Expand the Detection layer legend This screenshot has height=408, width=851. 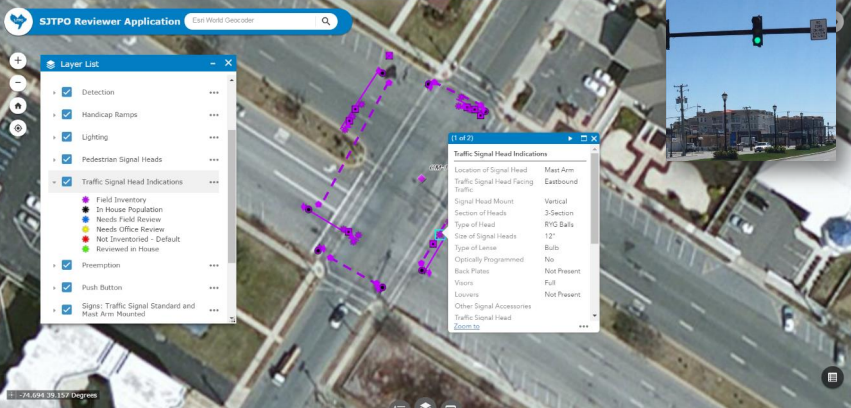point(54,93)
